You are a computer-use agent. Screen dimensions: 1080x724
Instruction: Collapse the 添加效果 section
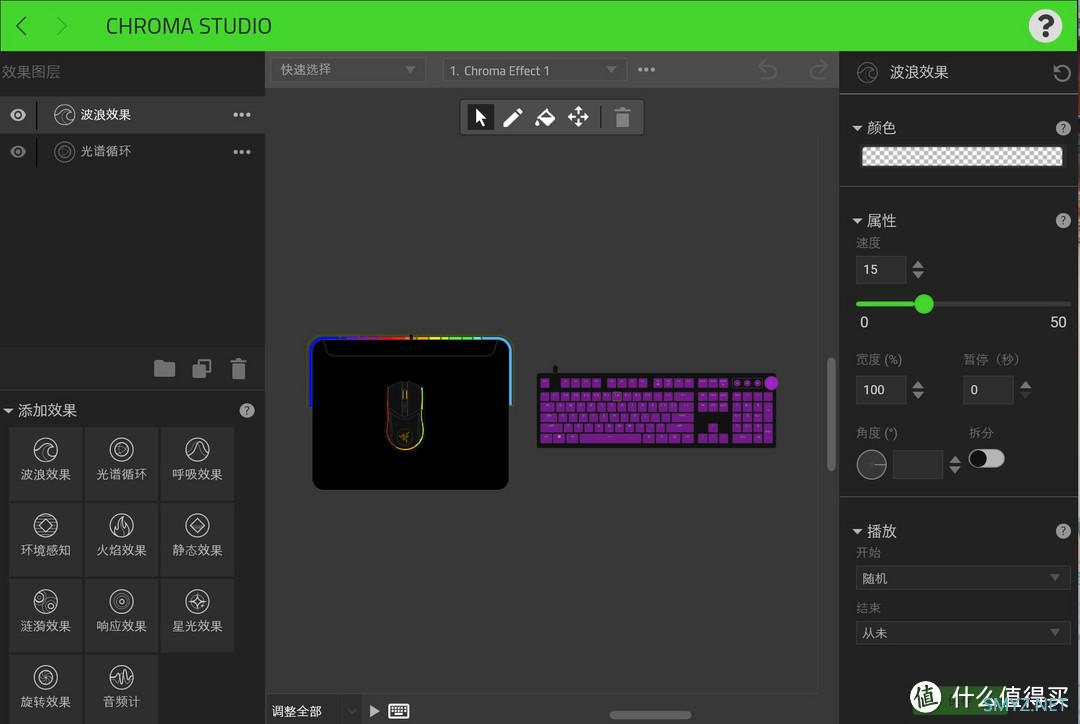pyautogui.click(x=8, y=411)
